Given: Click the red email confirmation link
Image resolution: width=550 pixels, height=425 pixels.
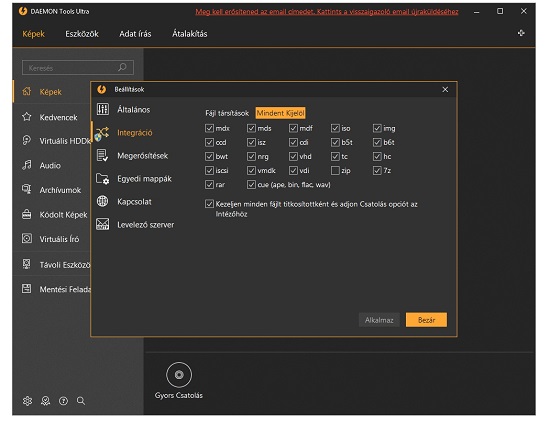Looking at the screenshot, I should point(327,12).
